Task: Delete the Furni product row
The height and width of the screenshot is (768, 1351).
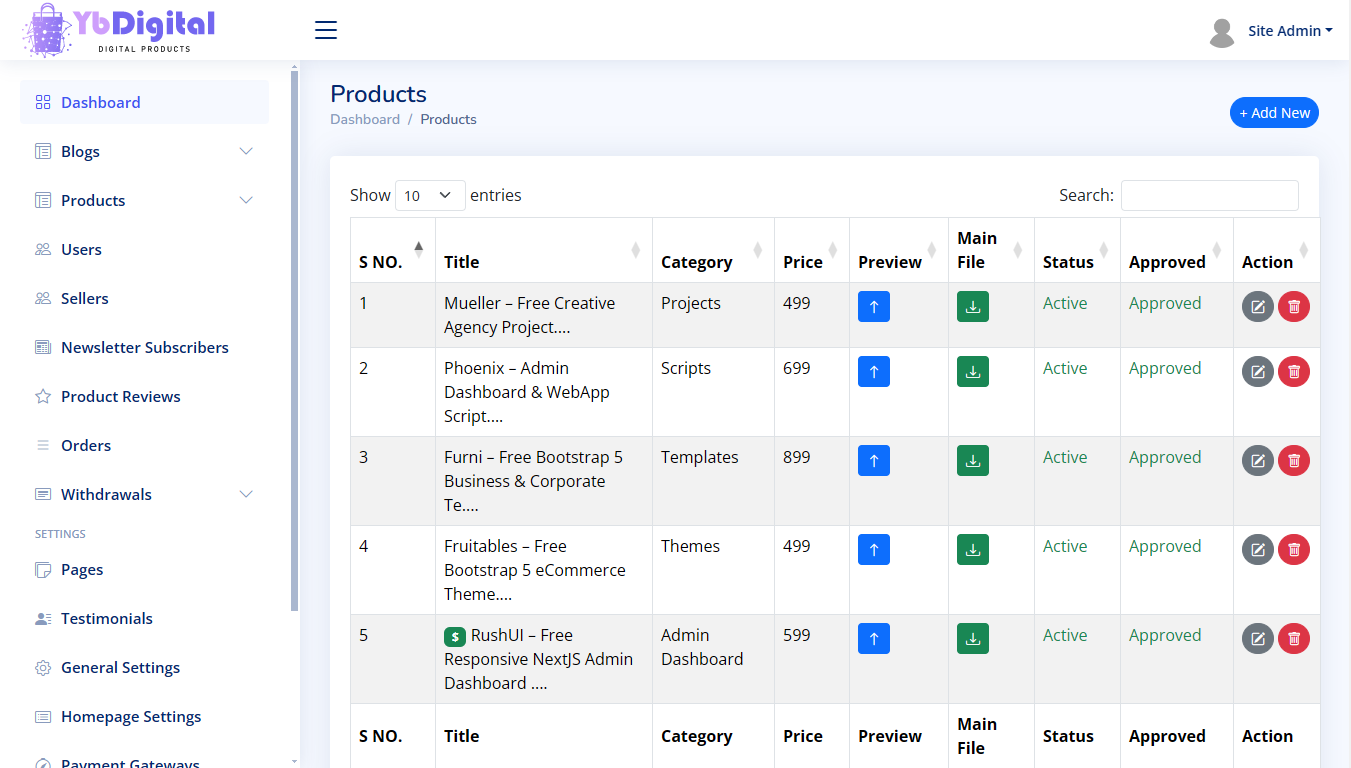Action: (x=1294, y=461)
